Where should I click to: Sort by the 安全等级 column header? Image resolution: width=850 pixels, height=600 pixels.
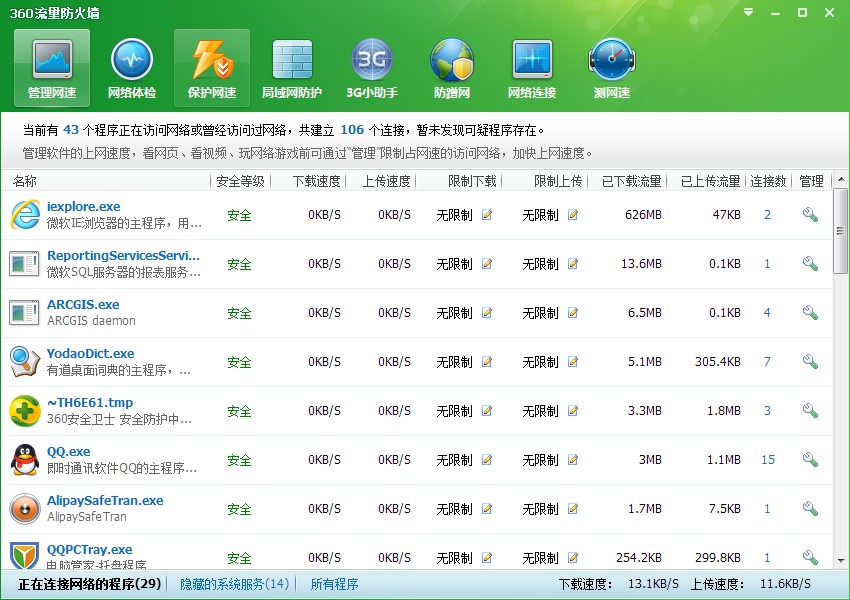240,181
